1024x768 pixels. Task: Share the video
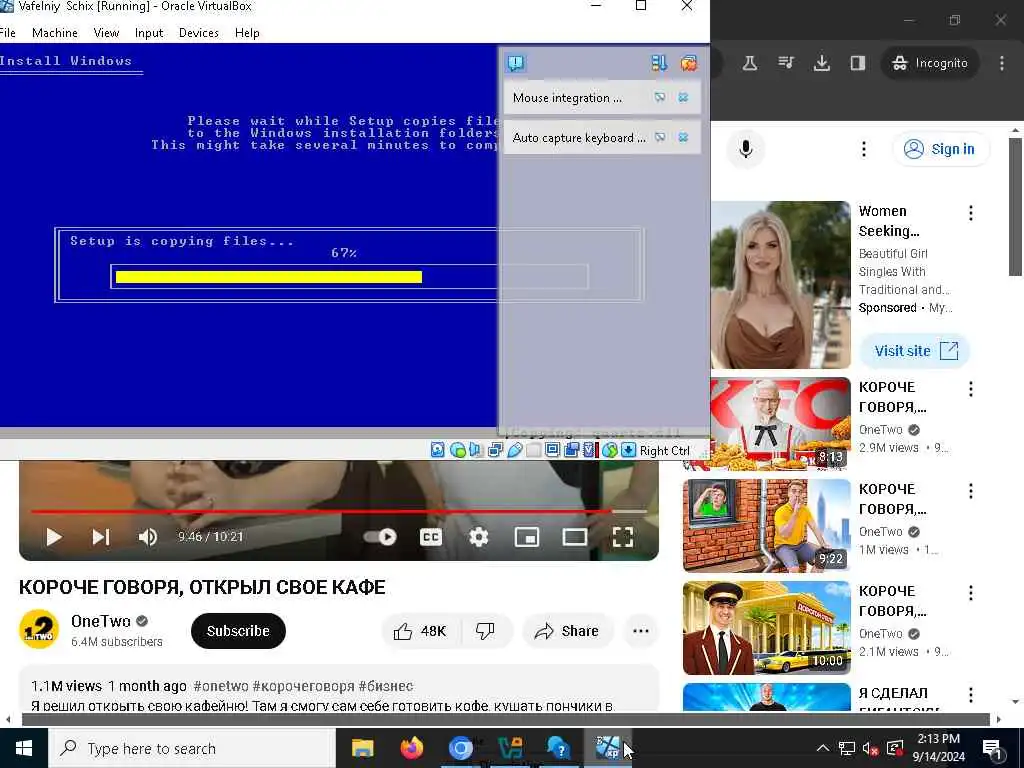tap(567, 631)
